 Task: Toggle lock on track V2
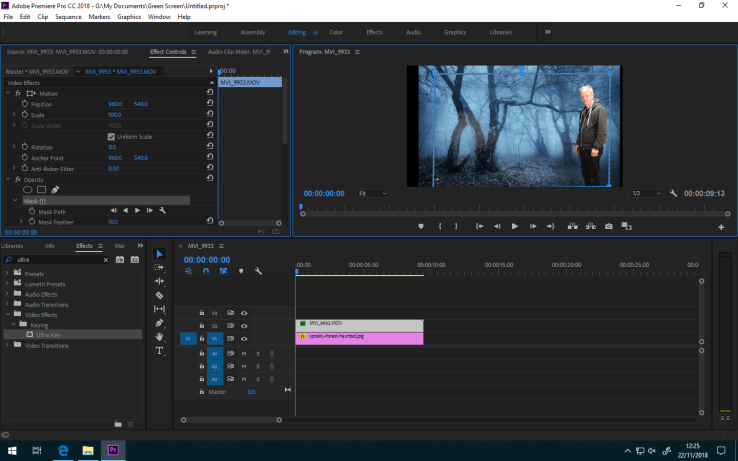pyautogui.click(x=201, y=326)
